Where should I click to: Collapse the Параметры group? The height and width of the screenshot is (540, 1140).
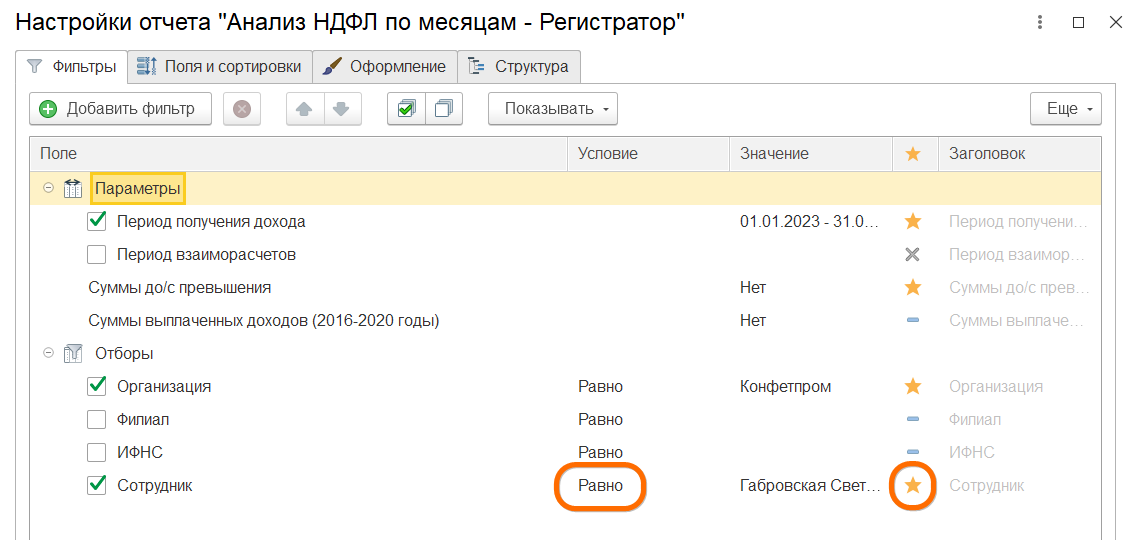[x=48, y=188]
